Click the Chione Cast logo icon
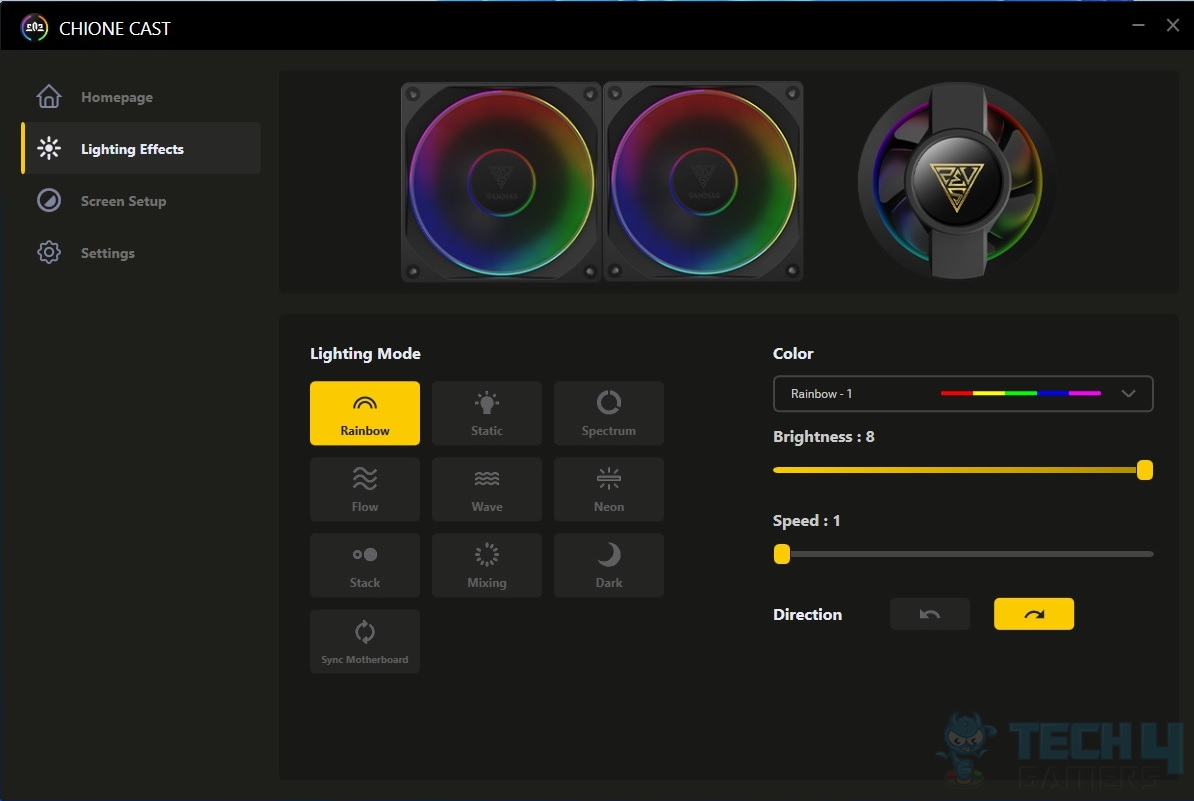The height and width of the screenshot is (801, 1194). click(34, 28)
